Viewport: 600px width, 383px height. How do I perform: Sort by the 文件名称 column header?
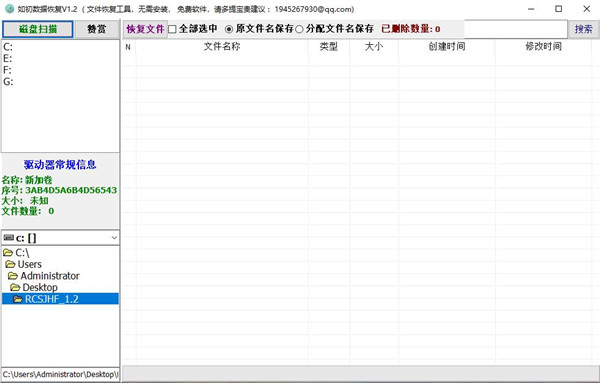click(x=222, y=47)
